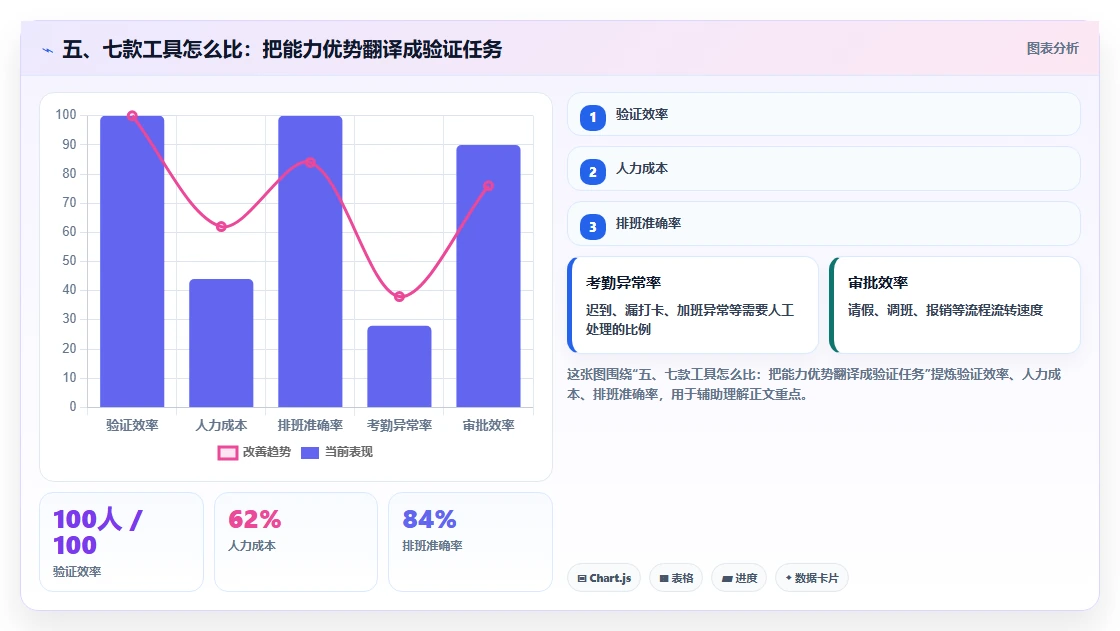Click the description paragraph starting 这张图围绕
Screen dimensions: 1120x631
tap(814, 384)
